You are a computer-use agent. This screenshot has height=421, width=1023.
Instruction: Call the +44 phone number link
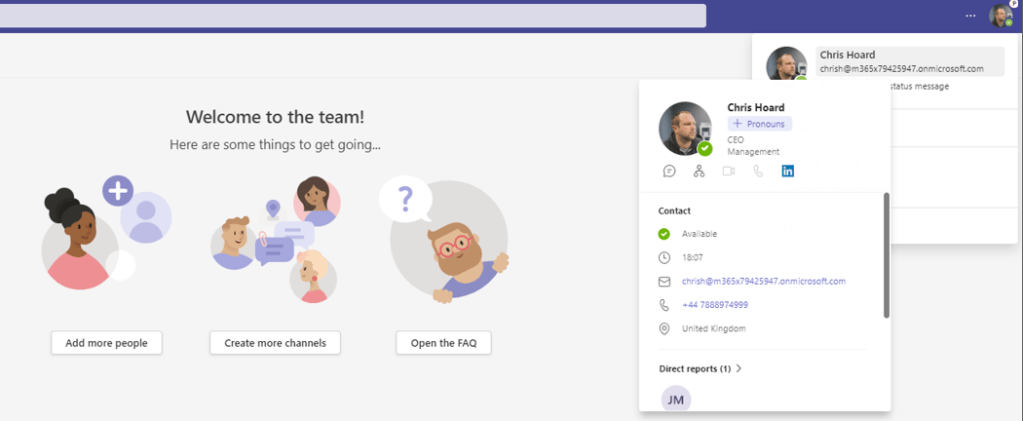(714, 305)
